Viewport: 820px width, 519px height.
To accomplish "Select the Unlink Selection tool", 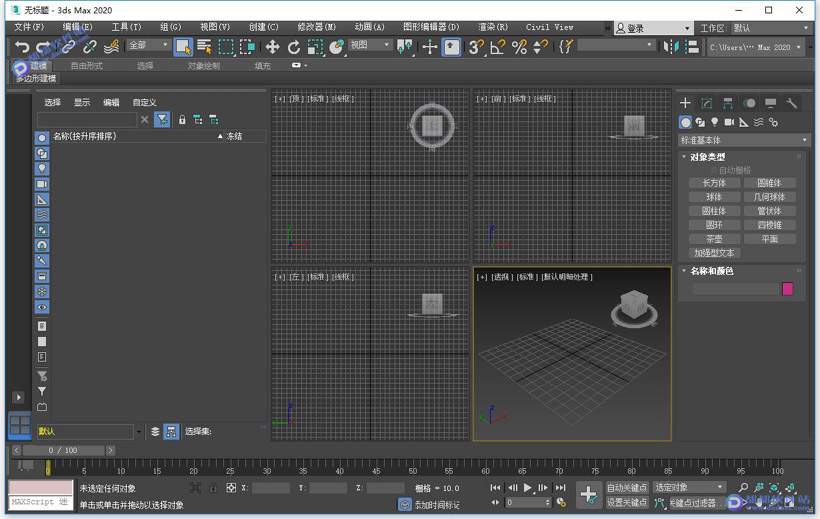I will coord(89,47).
